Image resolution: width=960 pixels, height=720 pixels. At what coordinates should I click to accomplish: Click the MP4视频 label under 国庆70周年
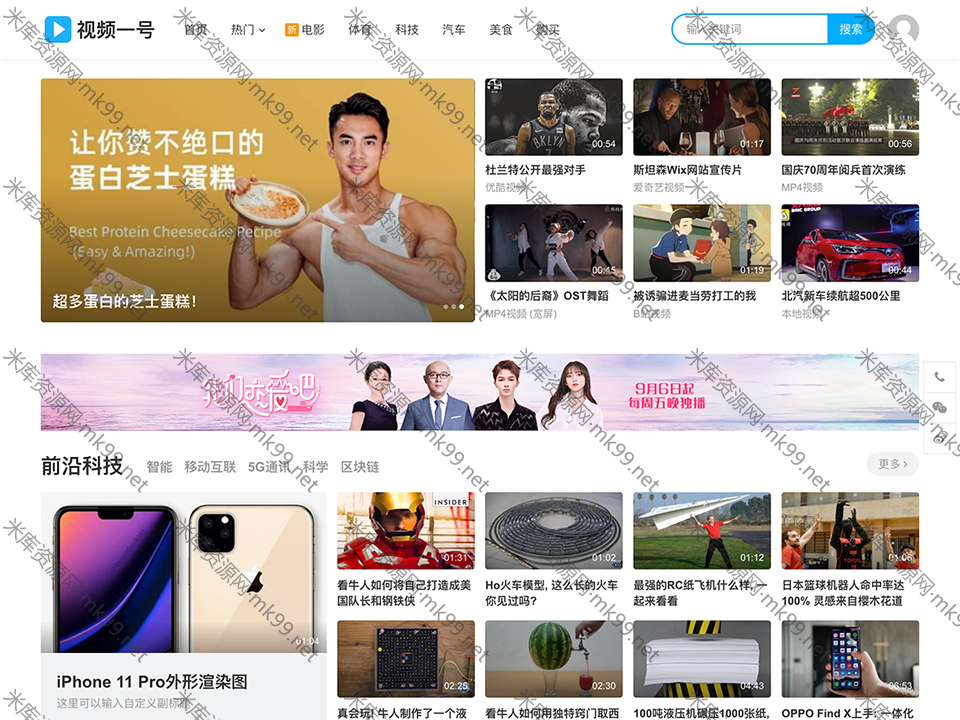(802, 187)
